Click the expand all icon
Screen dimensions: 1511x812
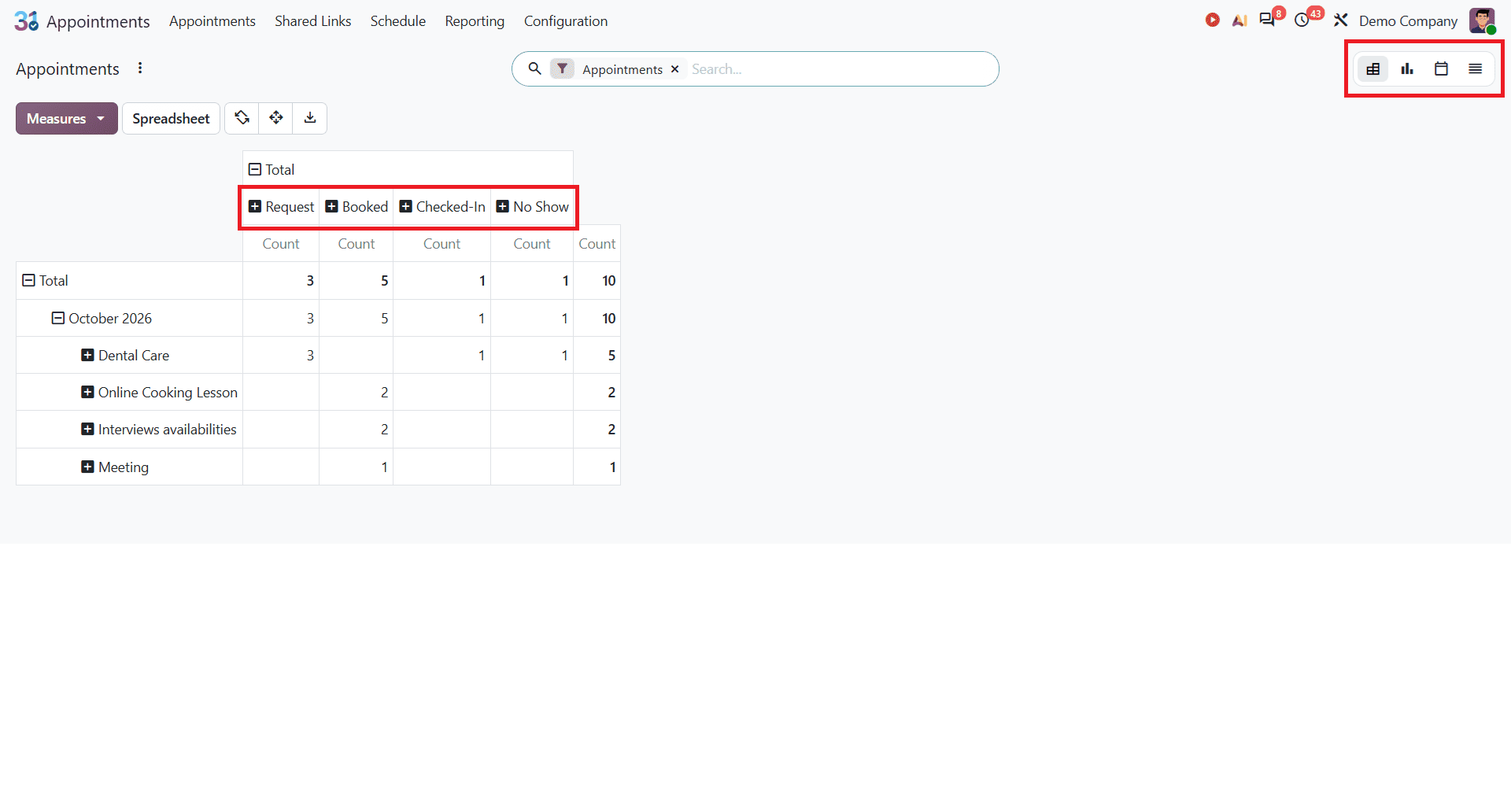pyautogui.click(x=276, y=118)
